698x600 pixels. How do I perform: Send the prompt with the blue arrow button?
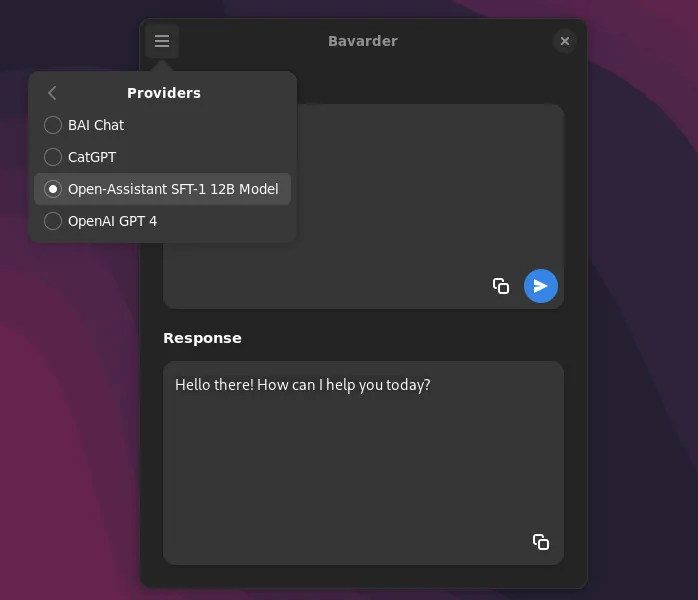[x=541, y=286]
